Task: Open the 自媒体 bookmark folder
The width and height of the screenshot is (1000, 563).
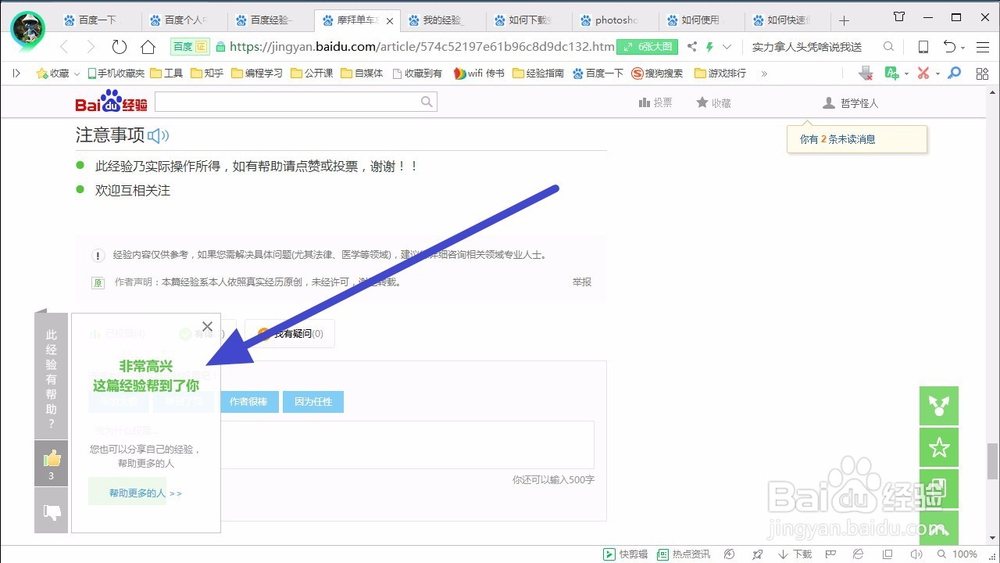Action: (x=362, y=73)
